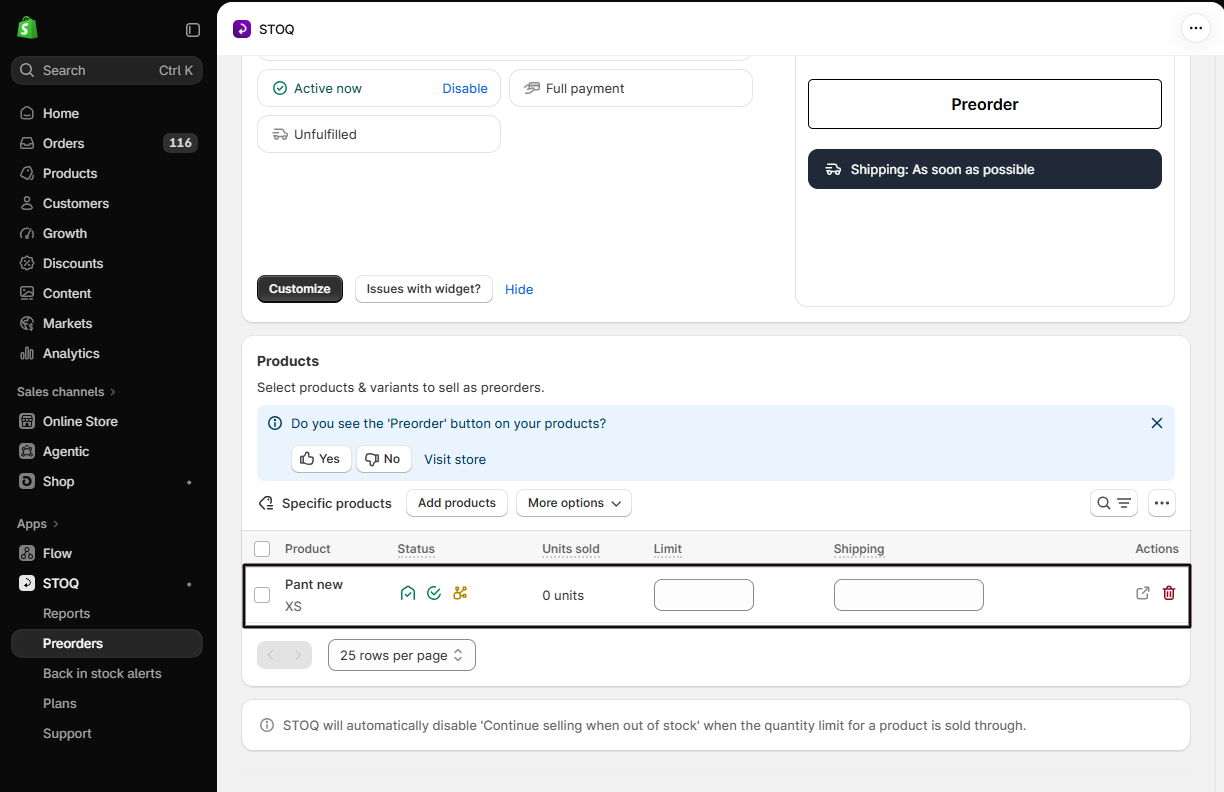Select the Pant new row checkbox
The height and width of the screenshot is (792, 1224).
(262, 595)
